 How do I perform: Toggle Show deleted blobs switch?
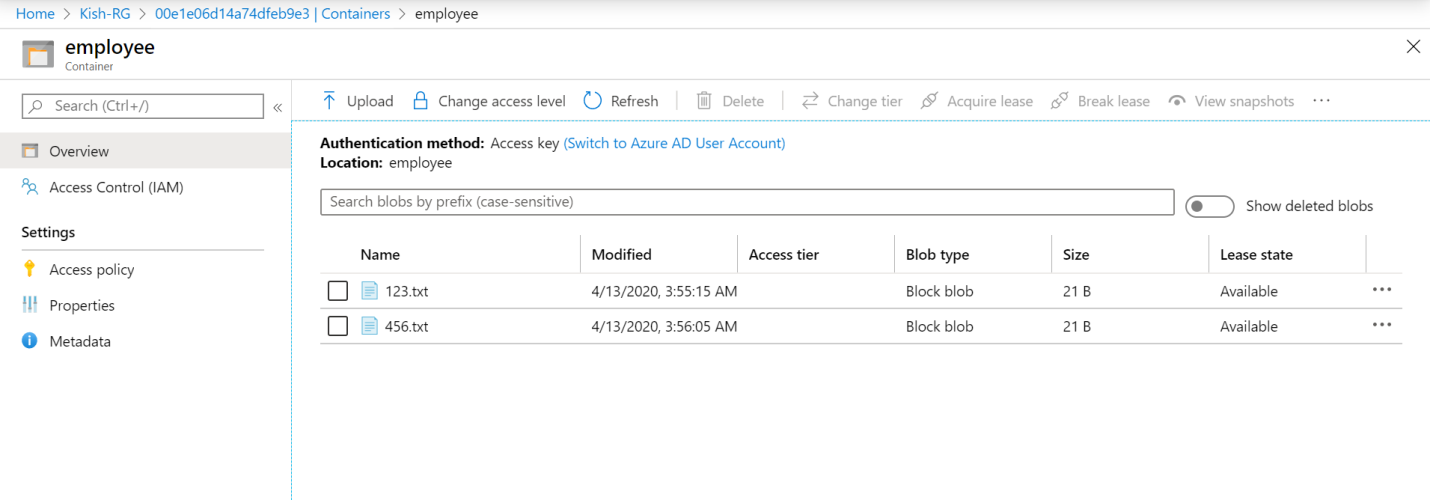point(1209,206)
